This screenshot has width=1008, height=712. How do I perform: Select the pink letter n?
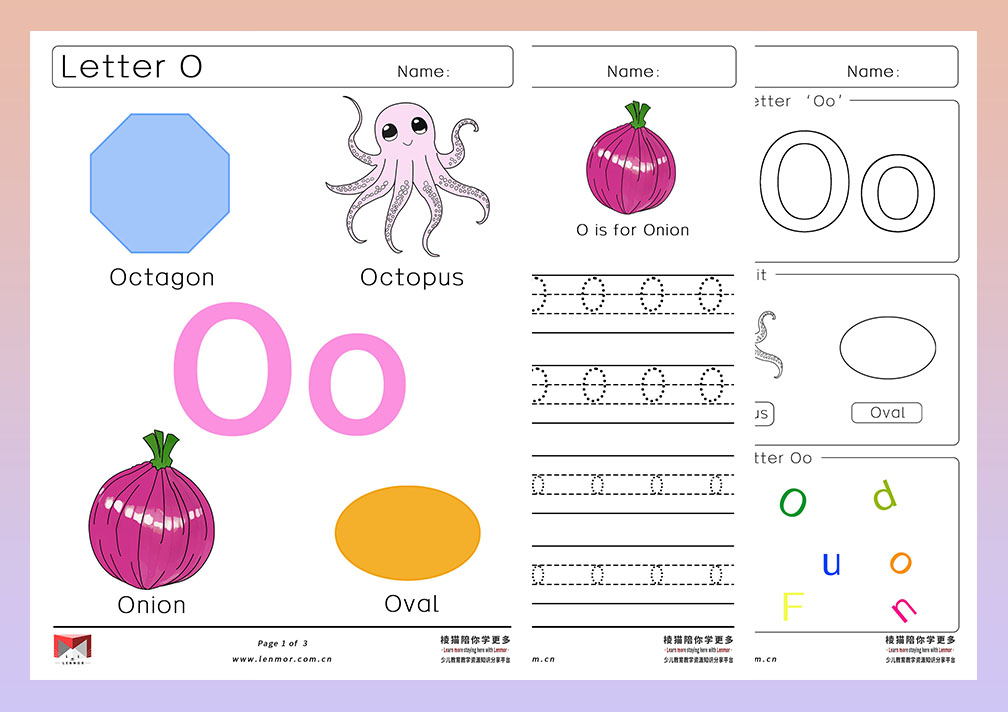coord(903,609)
